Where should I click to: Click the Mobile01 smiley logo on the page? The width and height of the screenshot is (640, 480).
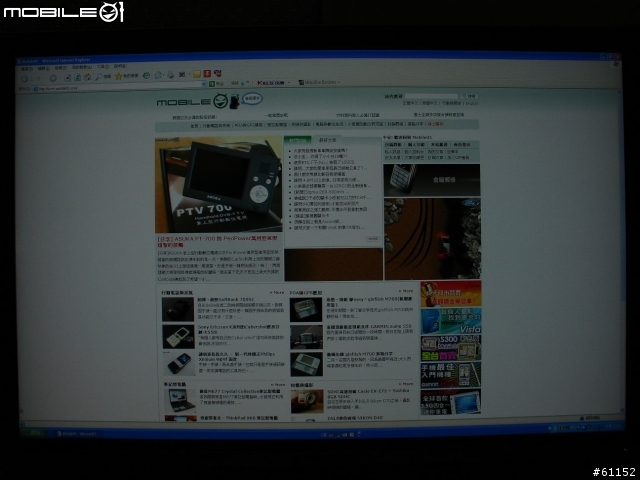coord(220,101)
